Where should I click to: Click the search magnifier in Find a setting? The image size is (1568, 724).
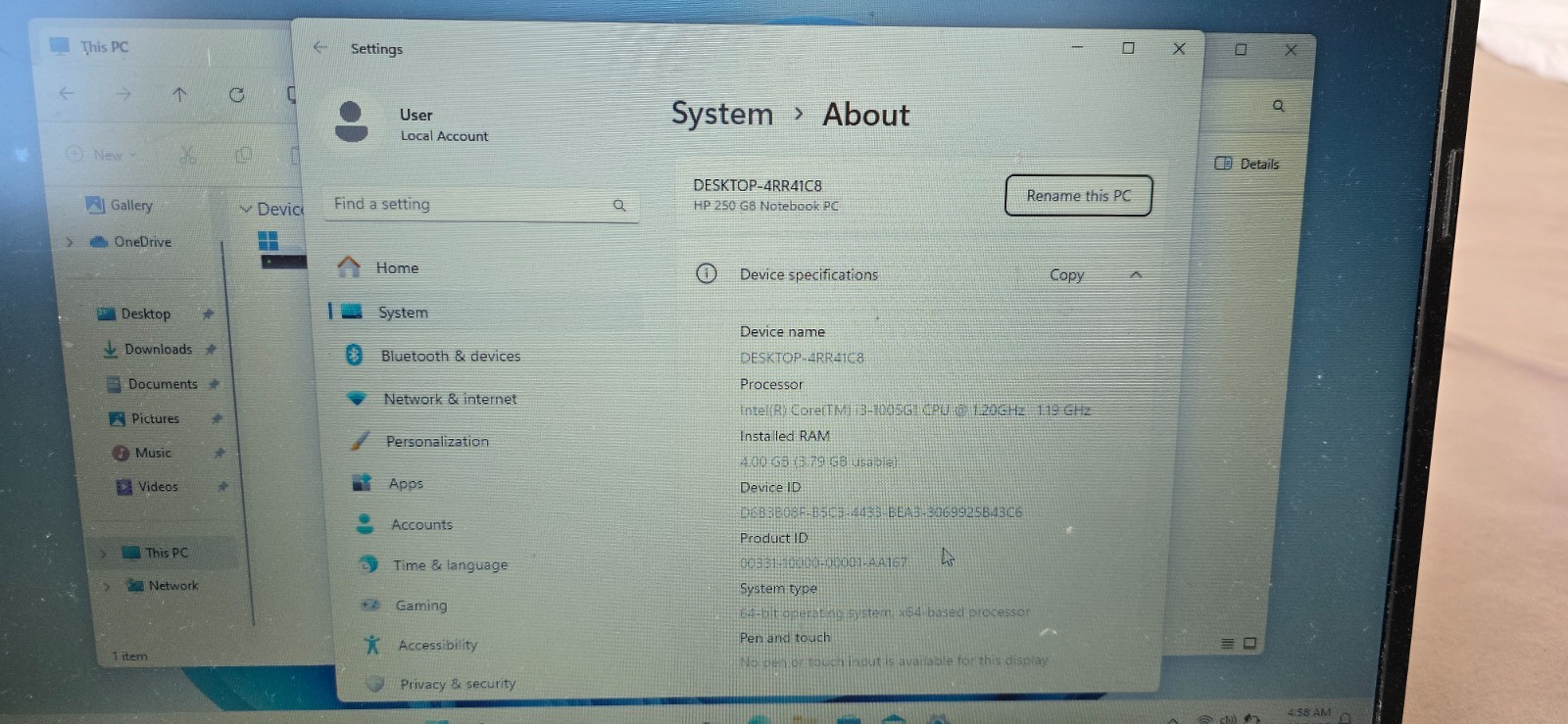[x=619, y=205]
